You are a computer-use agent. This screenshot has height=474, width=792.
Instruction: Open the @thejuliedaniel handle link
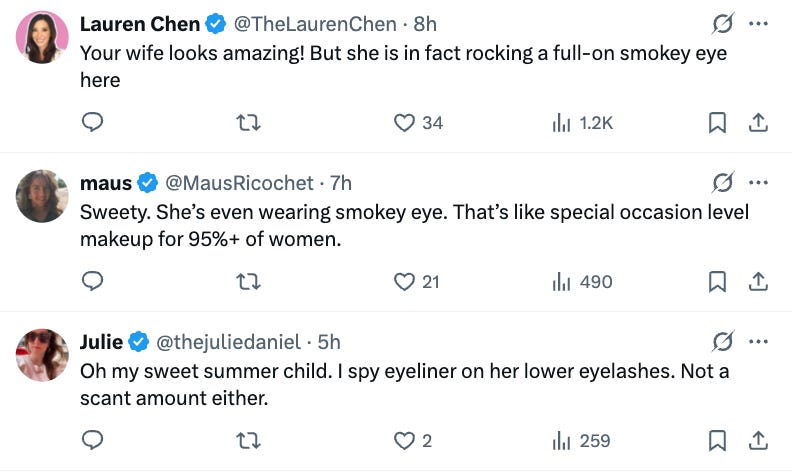228,342
